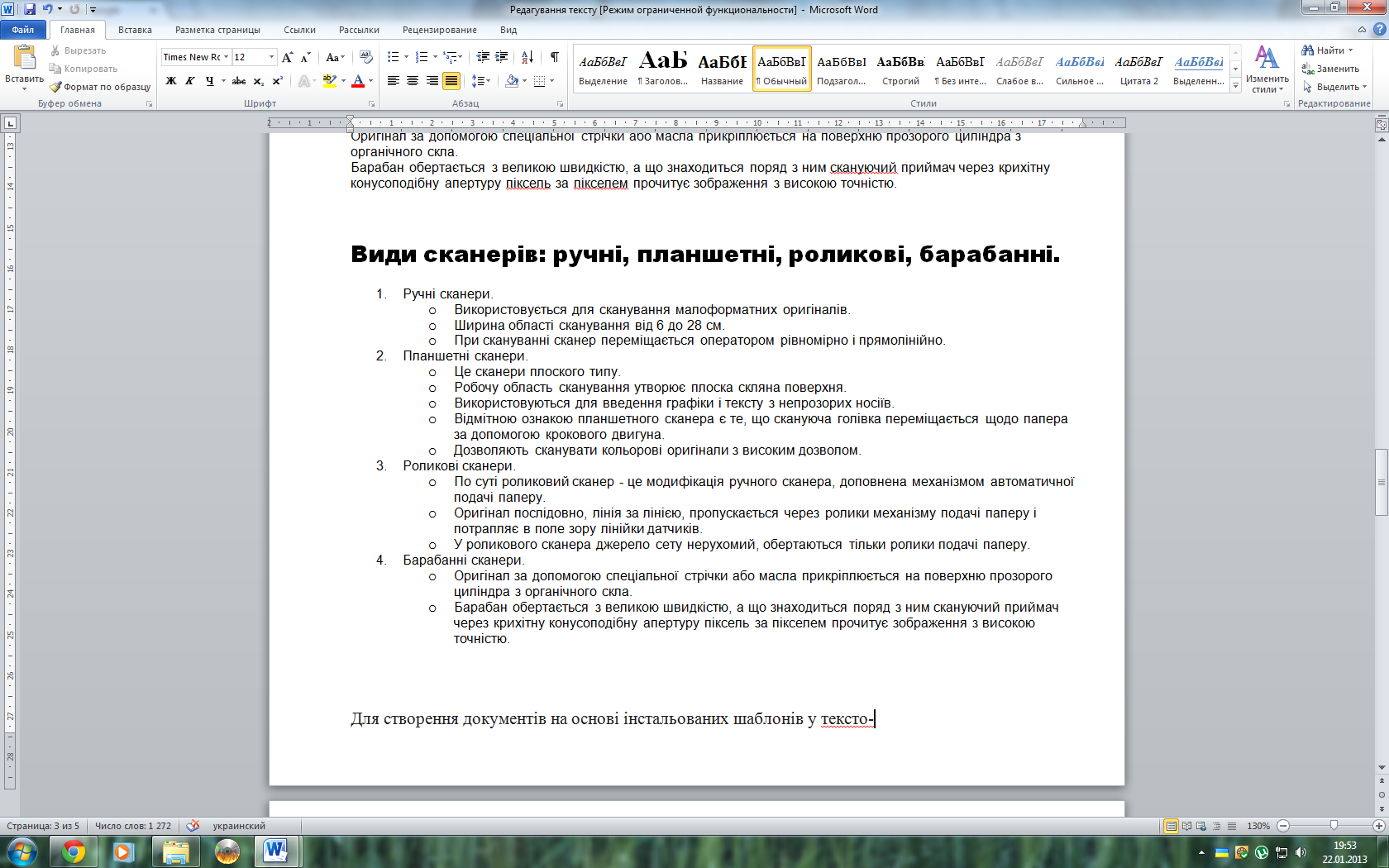Image resolution: width=1389 pixels, height=868 pixels.
Task: Switch to Вставка tab
Action: [135, 30]
